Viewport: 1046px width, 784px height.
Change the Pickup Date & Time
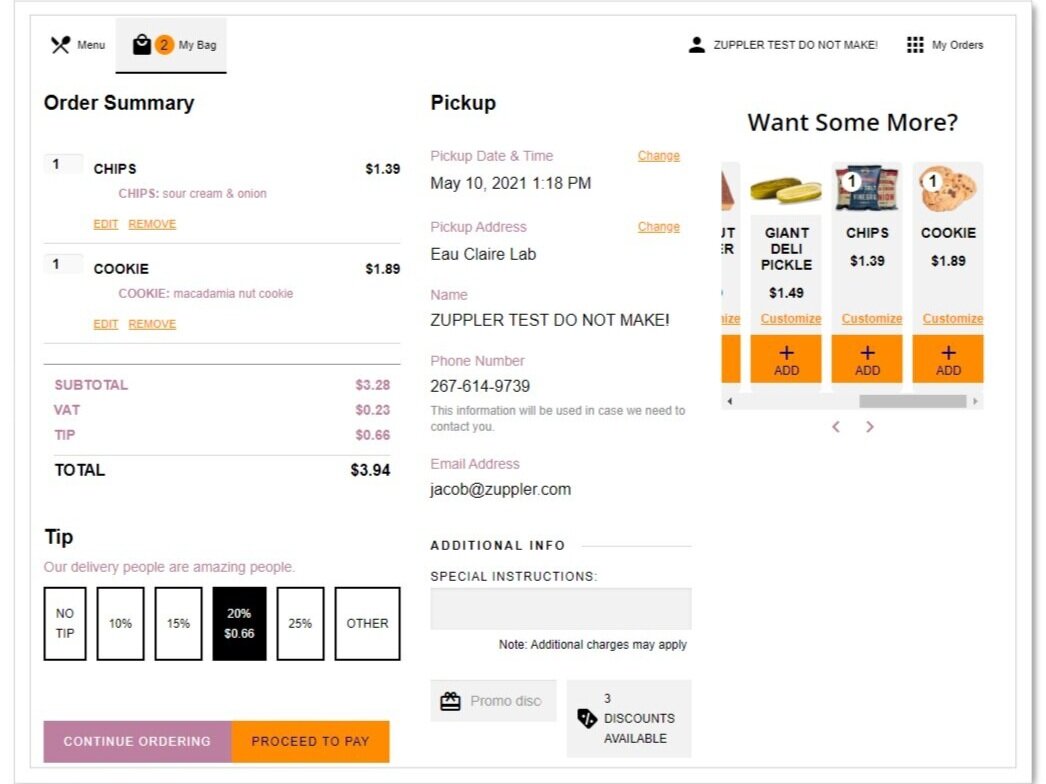pyautogui.click(x=658, y=155)
